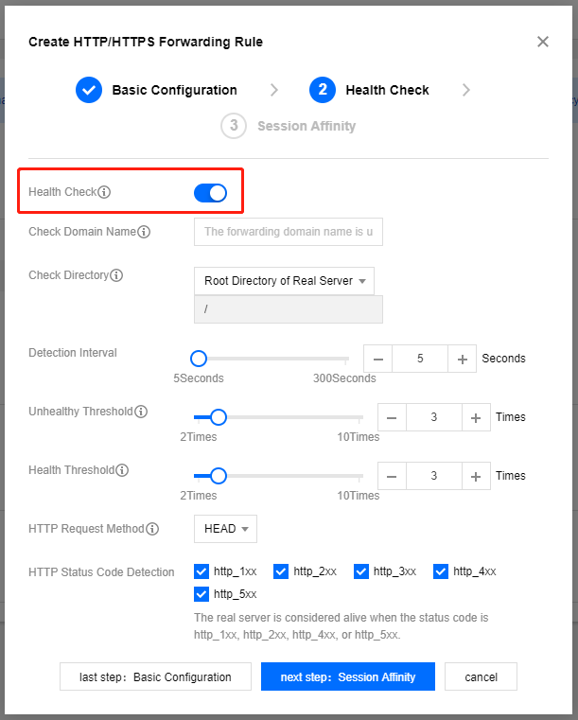Open the Root Directory of Real Server dropdown
The width and height of the screenshot is (578, 720).
(284, 281)
